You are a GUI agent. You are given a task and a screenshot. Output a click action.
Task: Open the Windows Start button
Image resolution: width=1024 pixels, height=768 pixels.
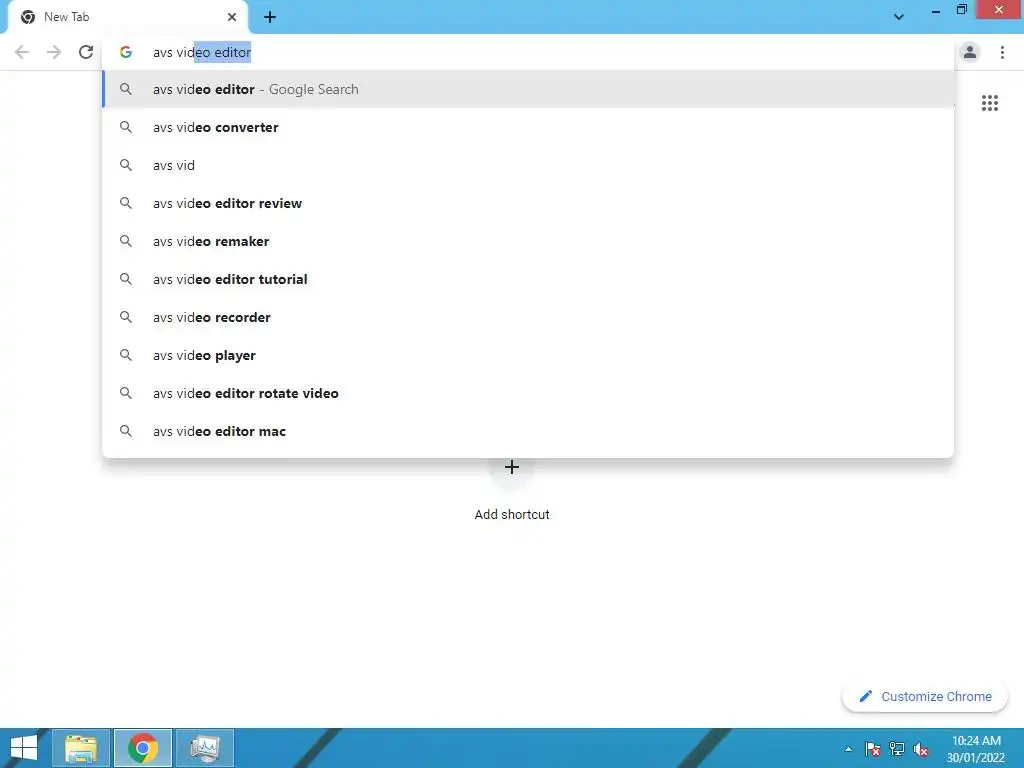click(x=24, y=748)
